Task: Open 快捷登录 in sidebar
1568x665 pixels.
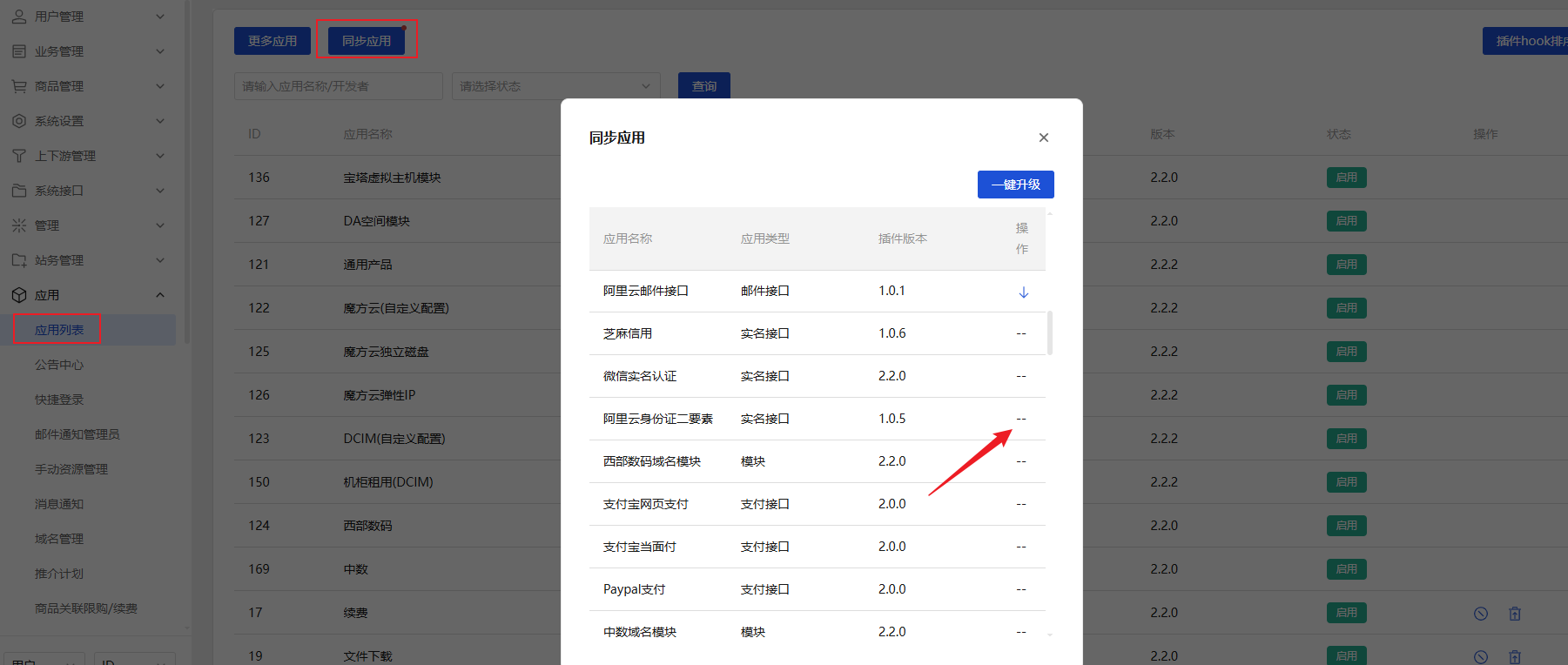Action: 59,400
